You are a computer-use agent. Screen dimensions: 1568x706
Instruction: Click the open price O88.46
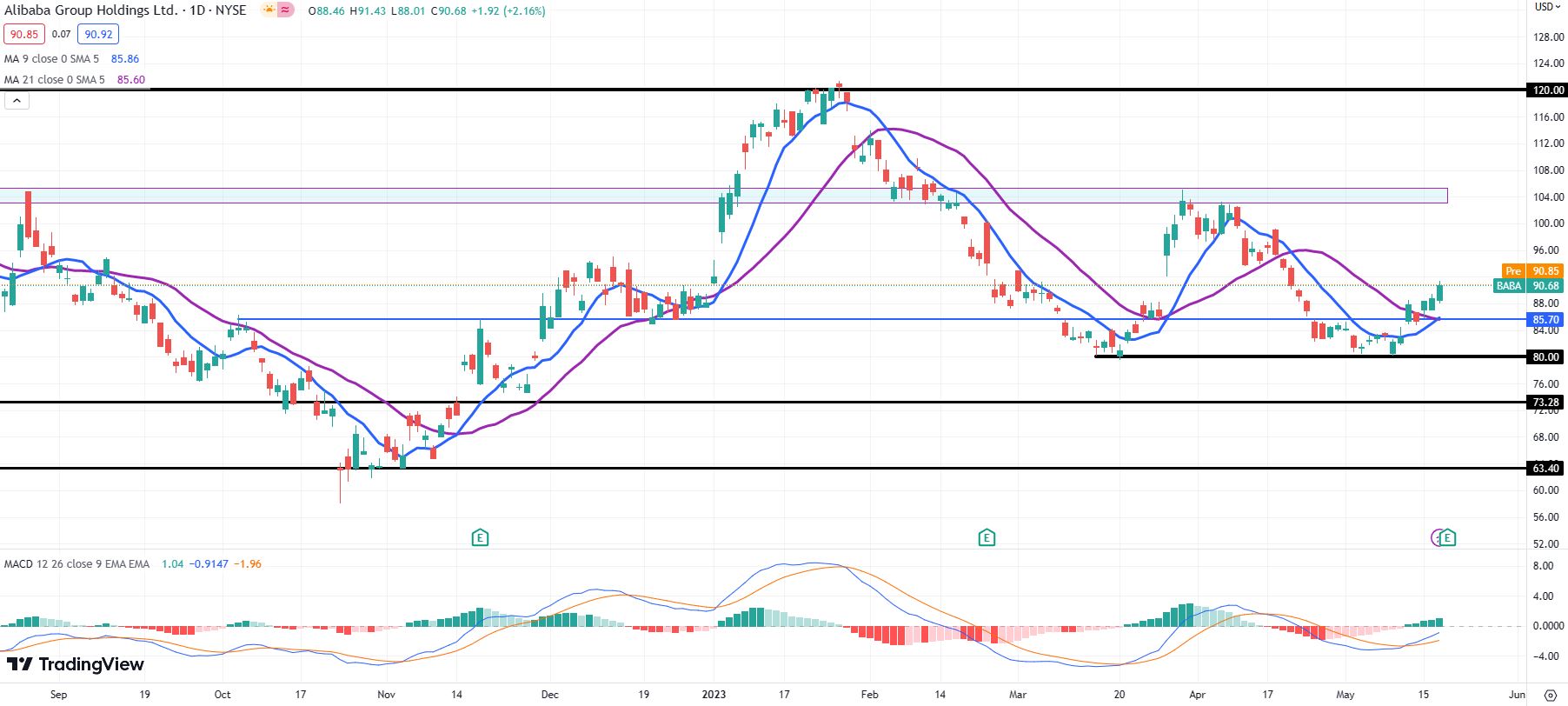tap(326, 11)
